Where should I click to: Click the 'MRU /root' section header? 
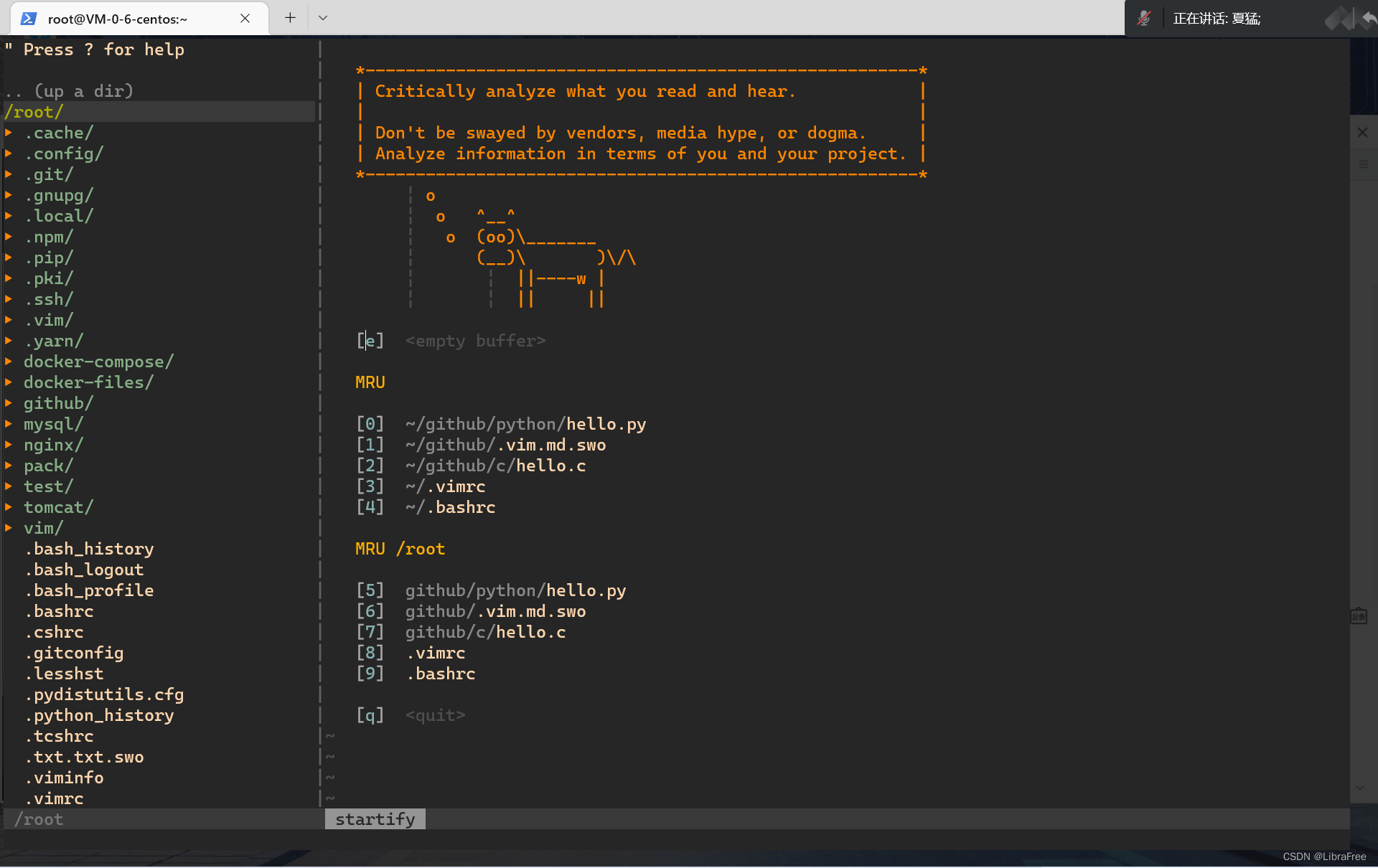point(400,549)
